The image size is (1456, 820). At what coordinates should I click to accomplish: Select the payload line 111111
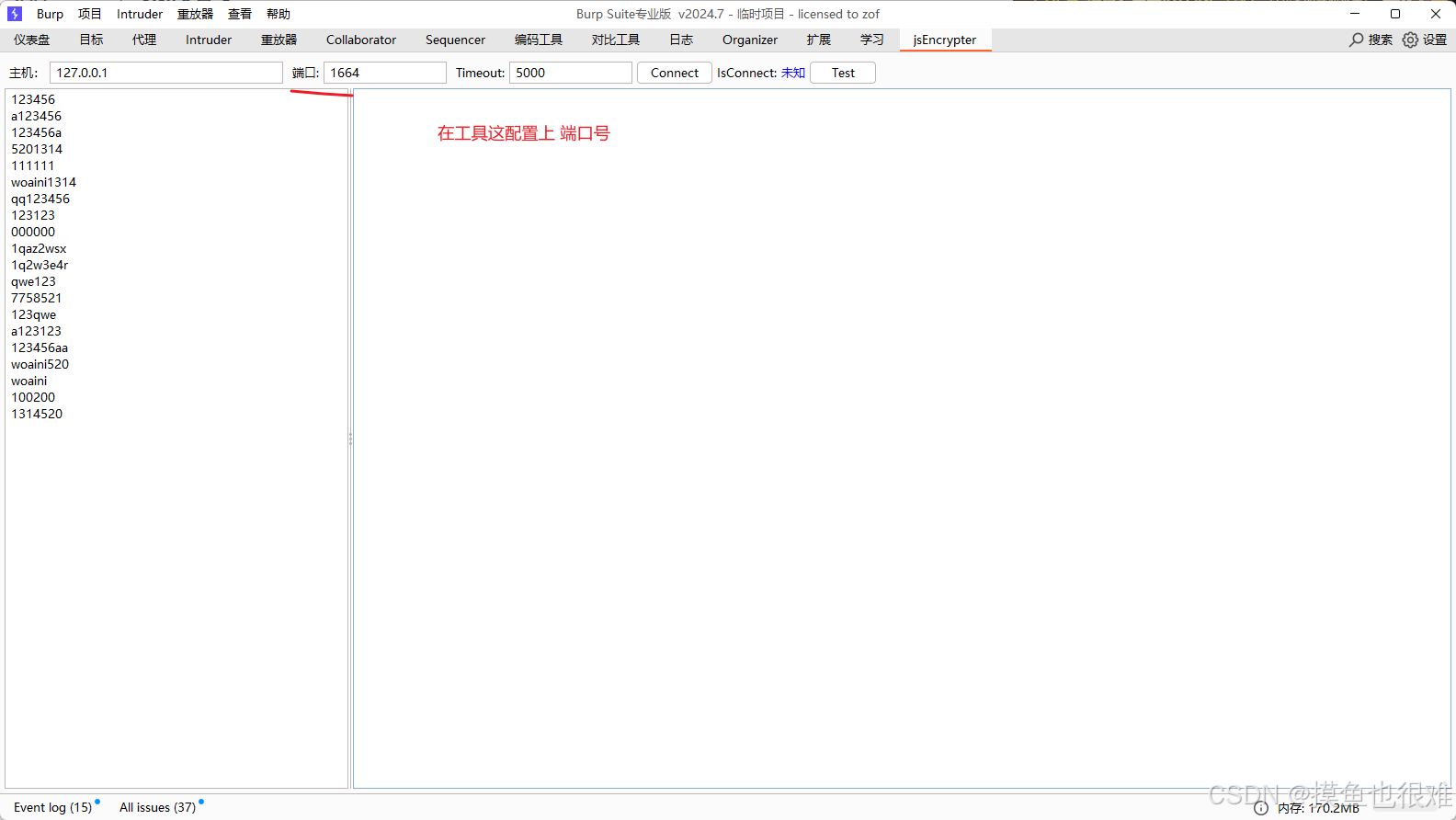click(33, 165)
